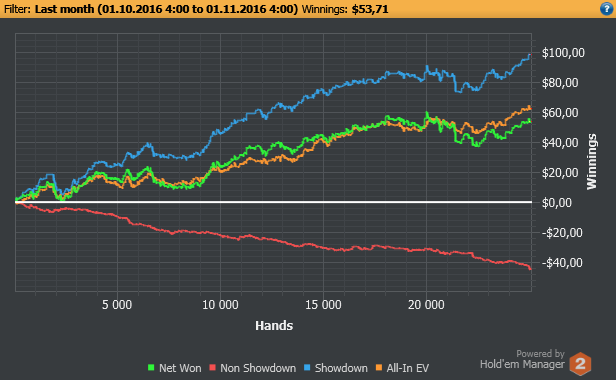This screenshot has width=616, height=380.
Task: Click the Last month filter date range text
Action: tap(167, 9)
